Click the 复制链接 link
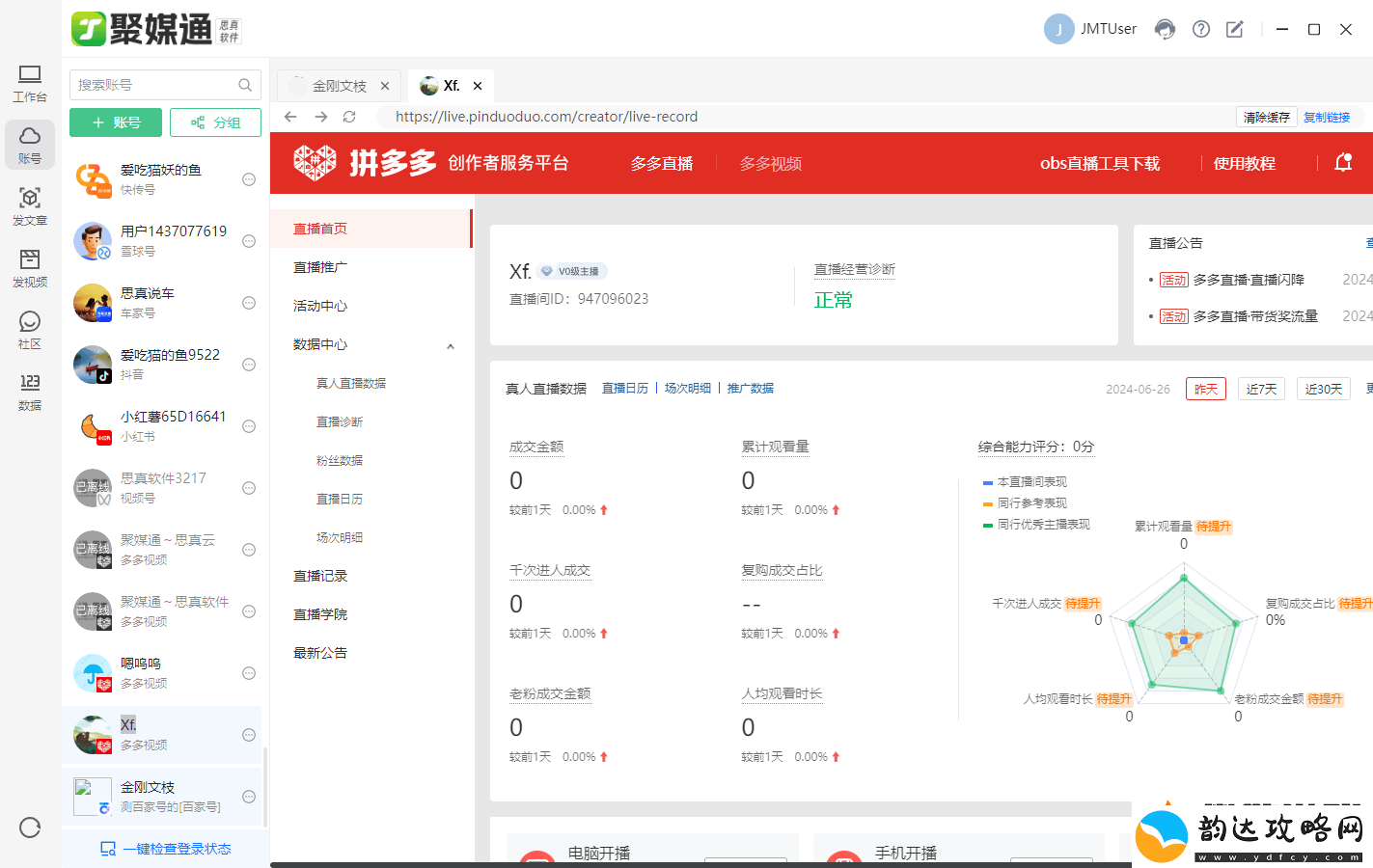Screen dimensions: 1373x868 (1327, 117)
